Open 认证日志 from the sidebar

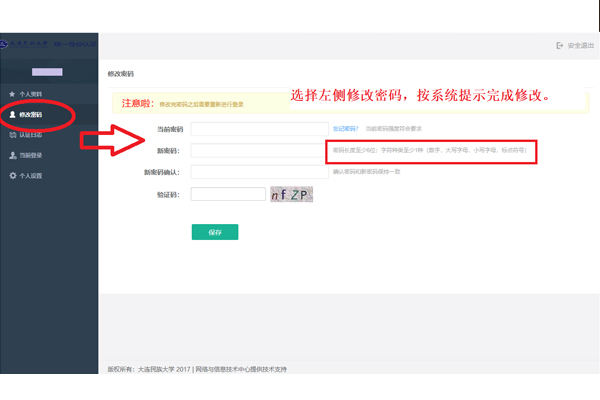pos(32,134)
